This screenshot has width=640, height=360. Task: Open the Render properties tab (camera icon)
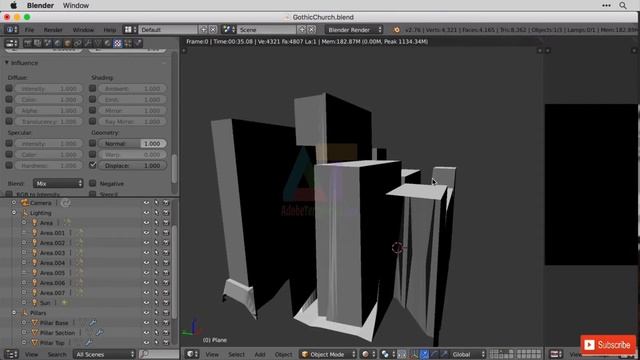28,43
